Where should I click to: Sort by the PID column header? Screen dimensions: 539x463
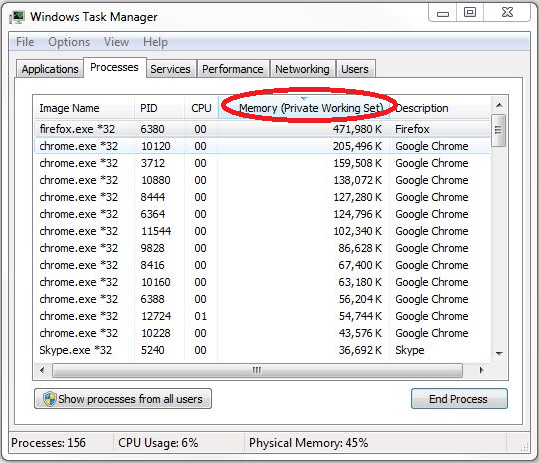point(159,108)
